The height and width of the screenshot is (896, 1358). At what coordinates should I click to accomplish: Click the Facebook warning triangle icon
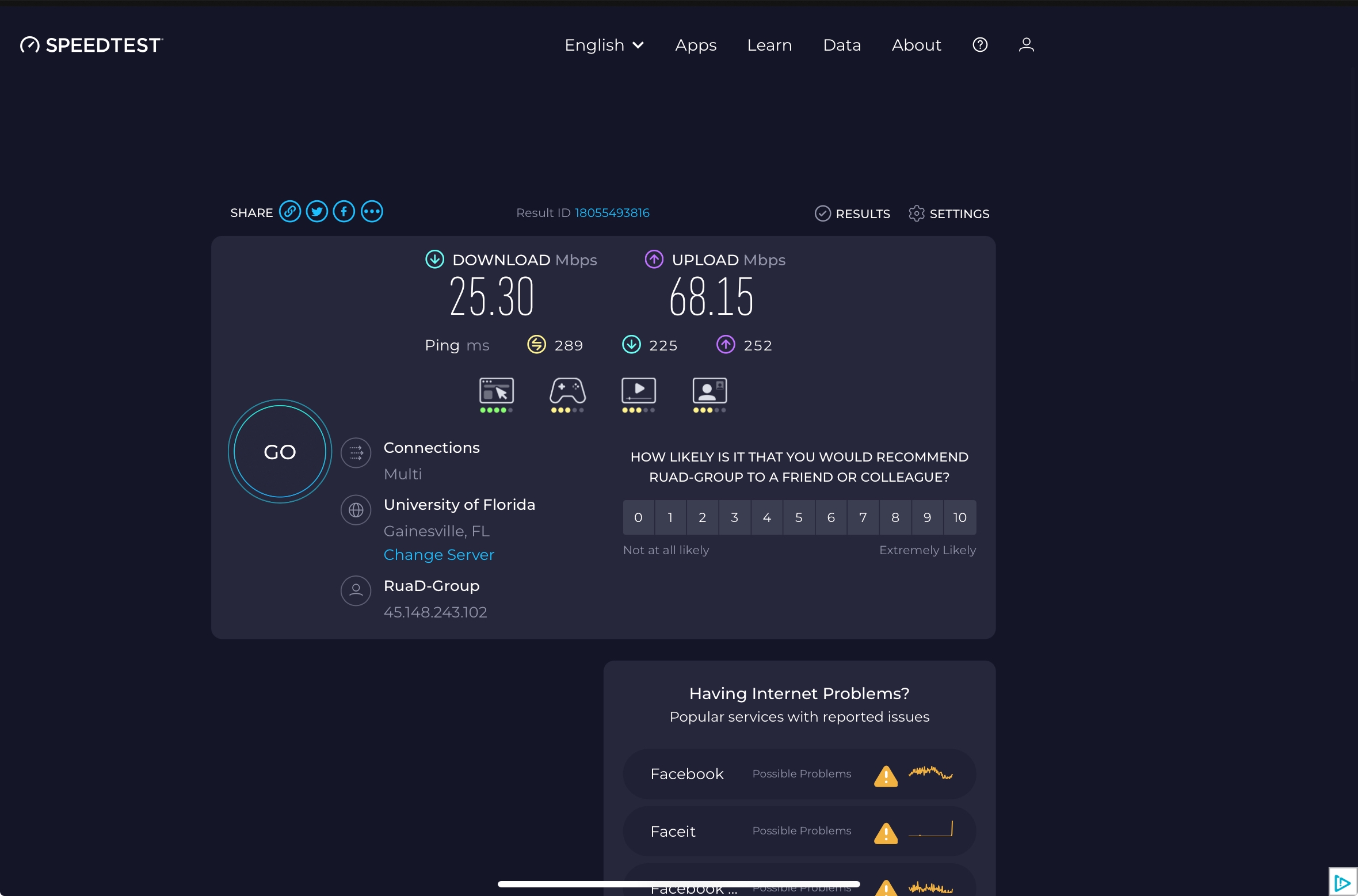point(886,776)
